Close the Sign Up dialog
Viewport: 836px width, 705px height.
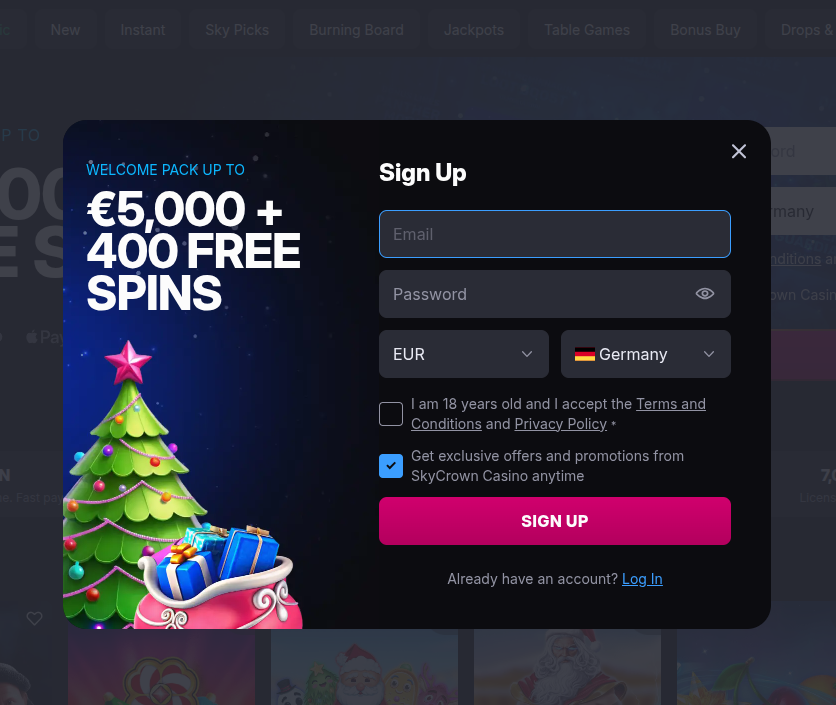click(738, 151)
